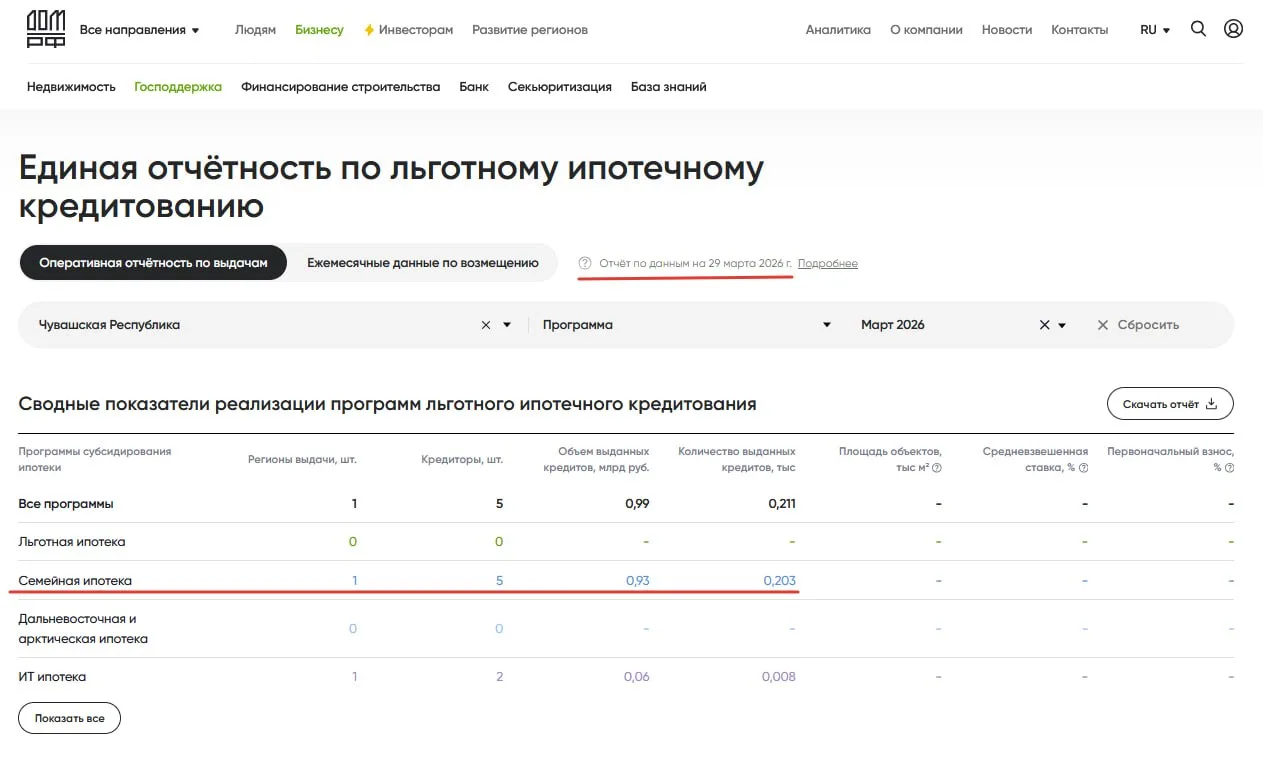Go to the Людям section

(x=255, y=30)
